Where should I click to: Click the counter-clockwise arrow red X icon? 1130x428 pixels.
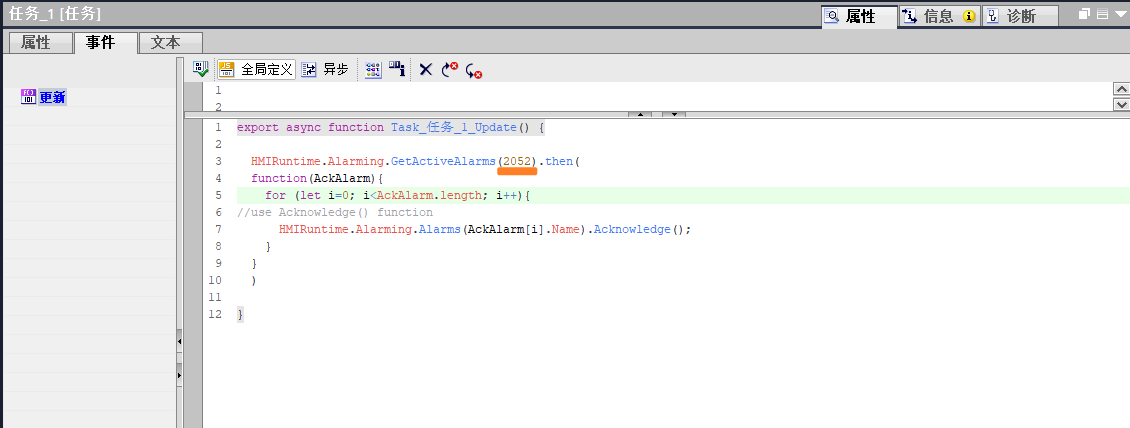[x=473, y=70]
